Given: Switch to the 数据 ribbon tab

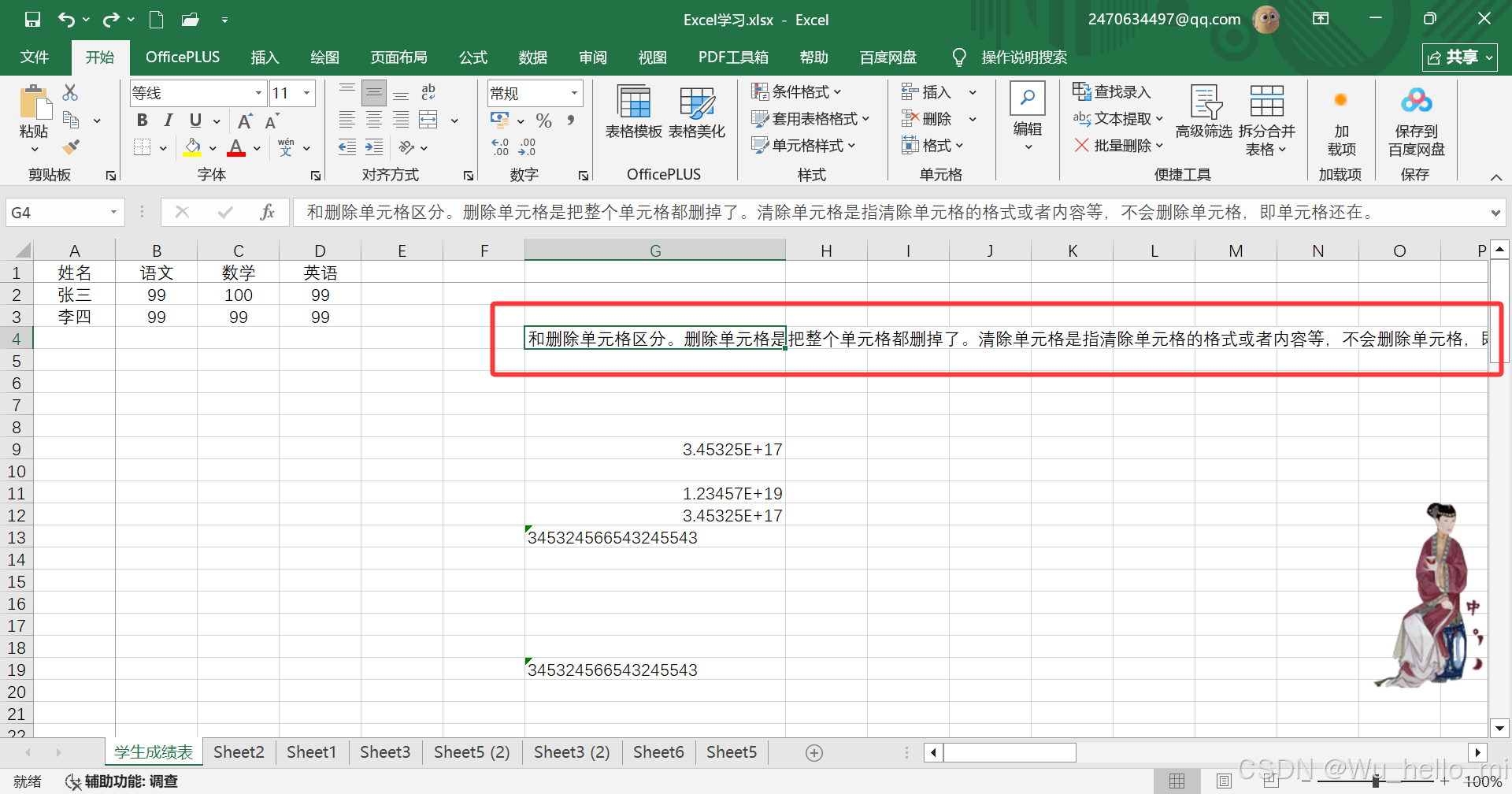Looking at the screenshot, I should (x=533, y=58).
